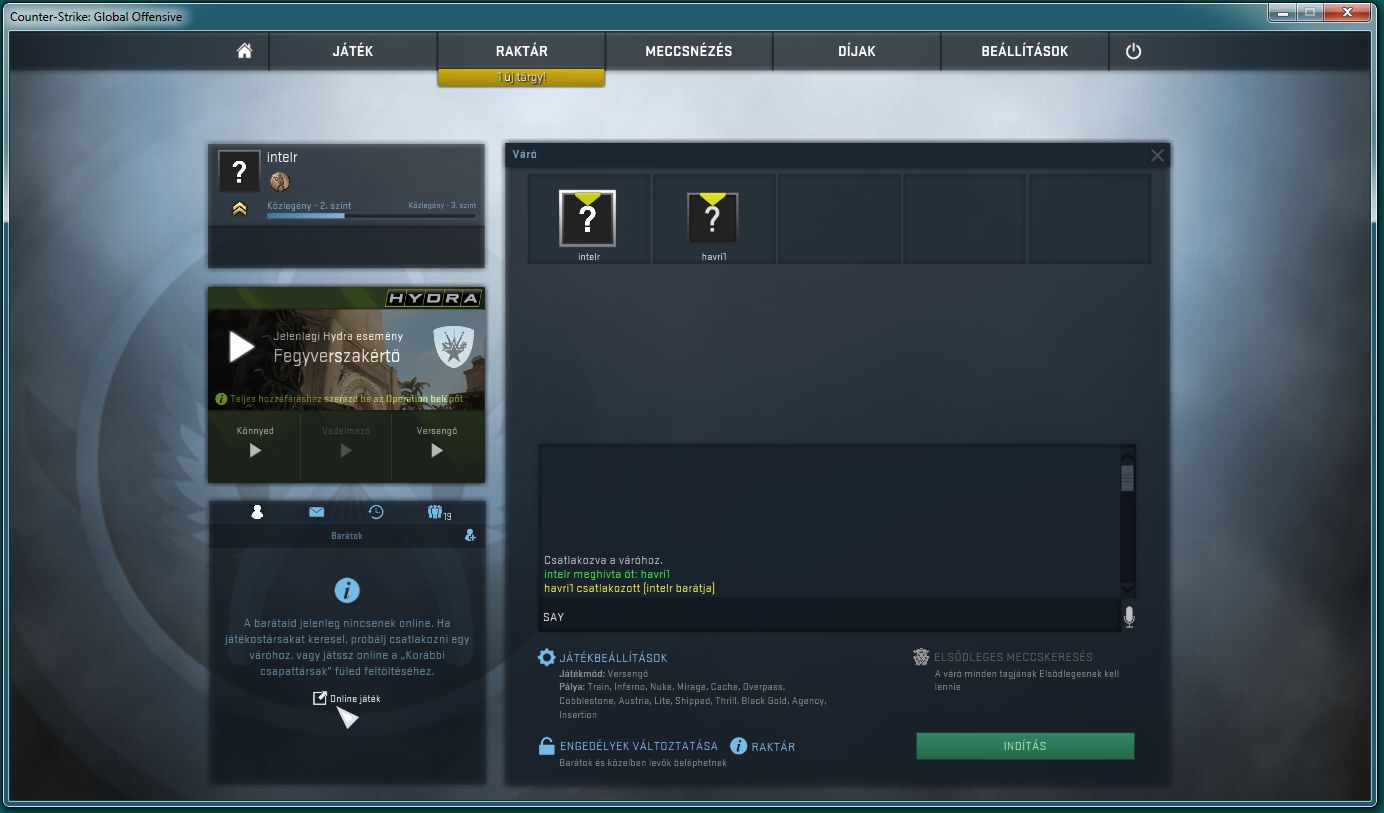Select havri1's lobby slot avatar
Viewport: 1384px width, 813px height.
(712, 218)
